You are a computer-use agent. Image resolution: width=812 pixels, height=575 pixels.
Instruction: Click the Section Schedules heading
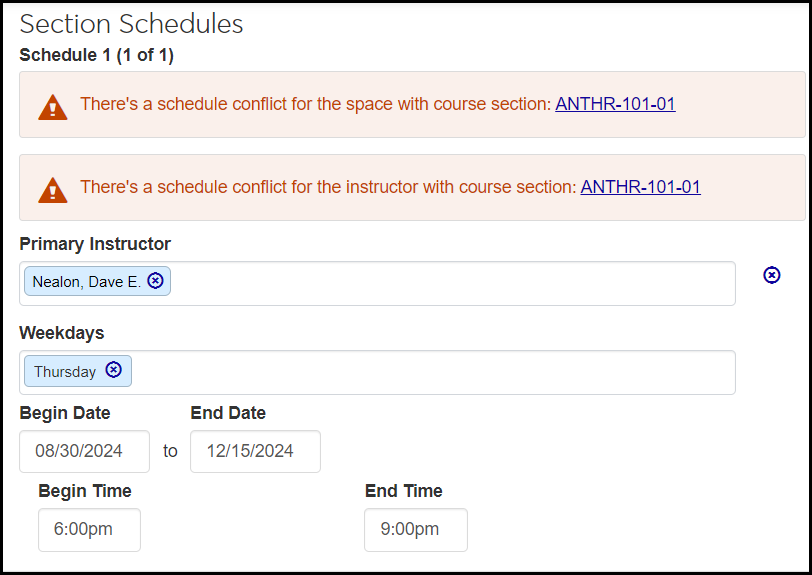click(131, 24)
